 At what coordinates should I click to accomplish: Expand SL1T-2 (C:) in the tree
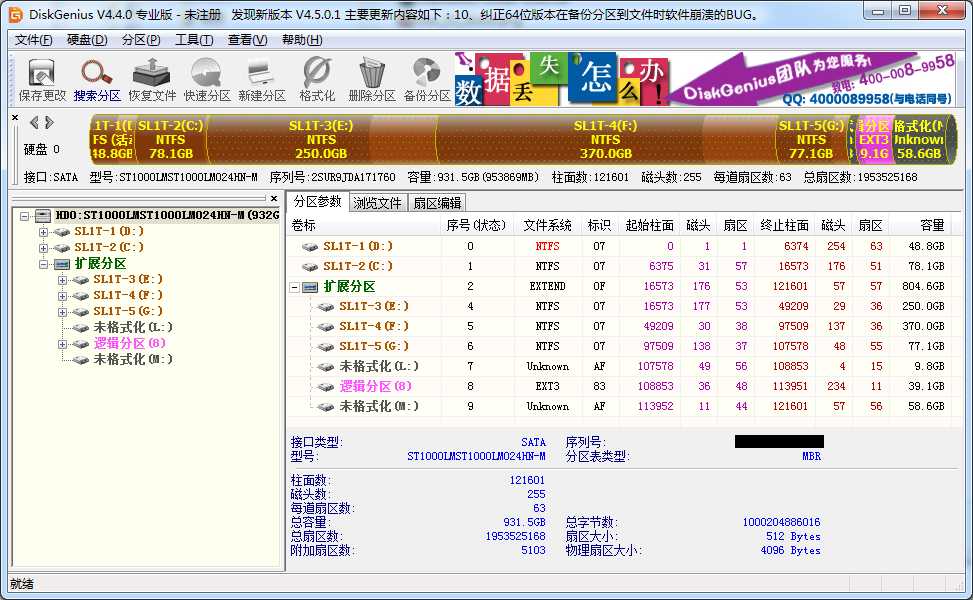click(x=43, y=248)
